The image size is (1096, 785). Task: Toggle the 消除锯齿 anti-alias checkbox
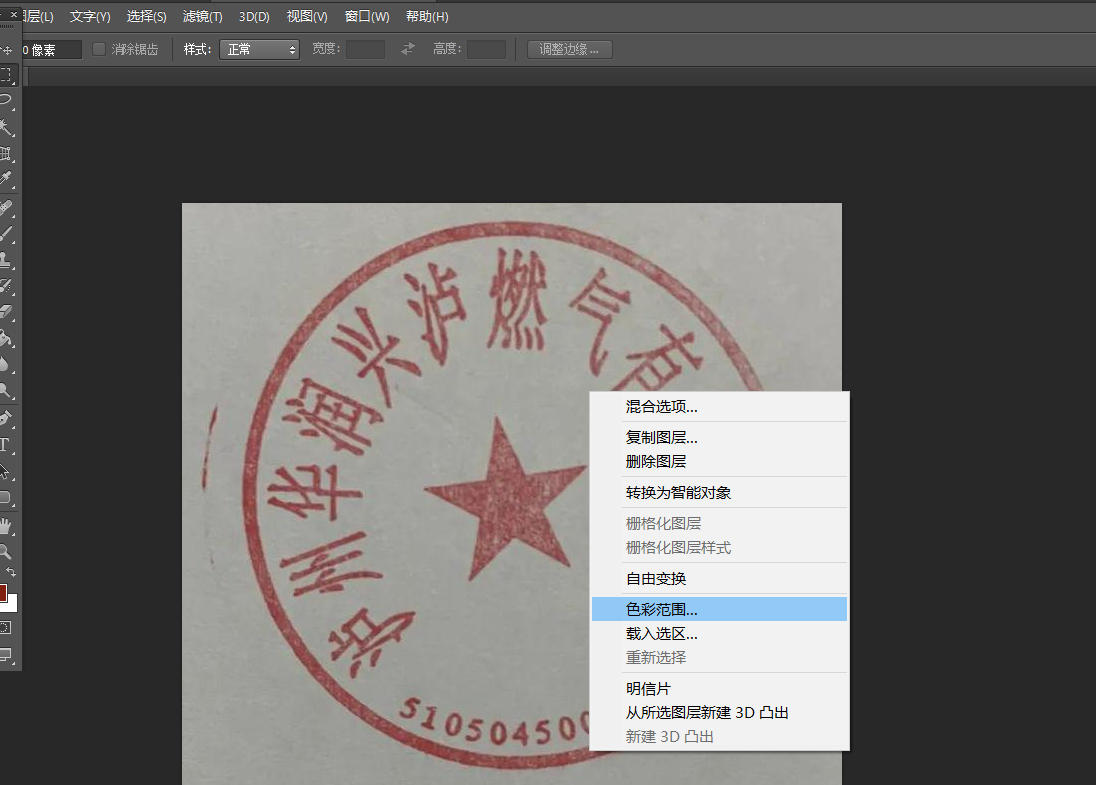pyautogui.click(x=99, y=49)
